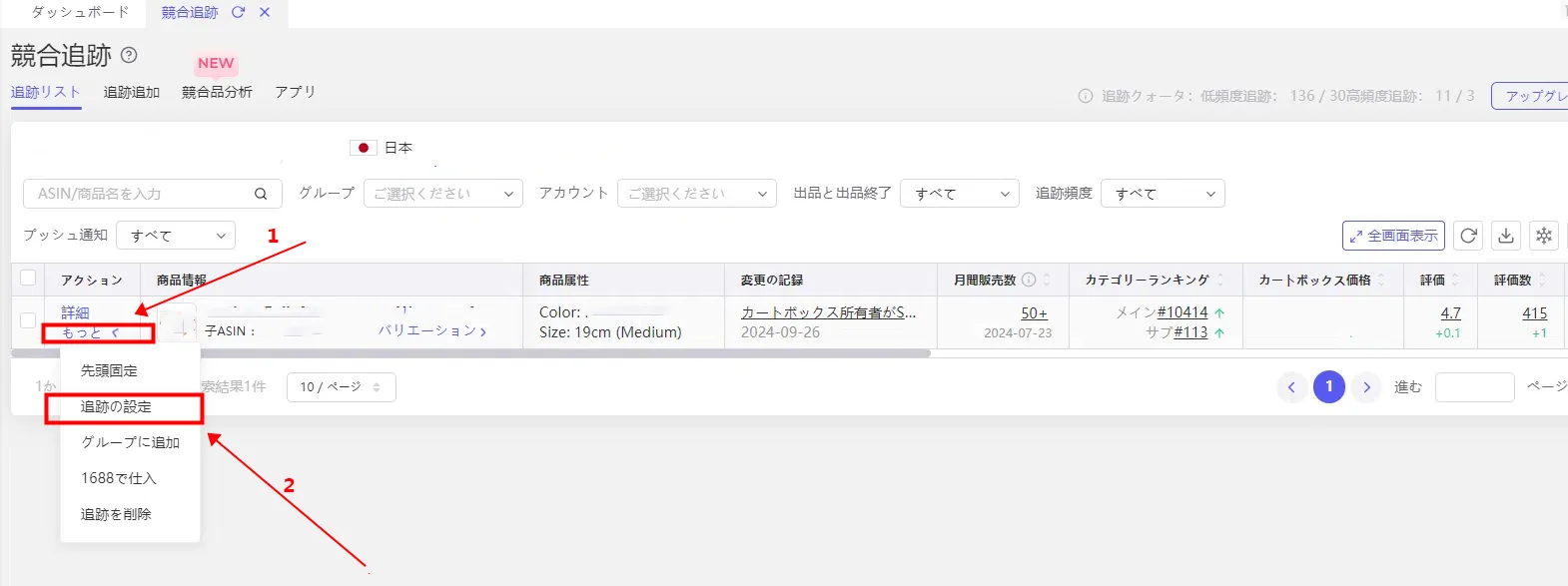The width and height of the screenshot is (1568, 586).
Task: Close the 競合追跡 tab
Action: coord(265,13)
